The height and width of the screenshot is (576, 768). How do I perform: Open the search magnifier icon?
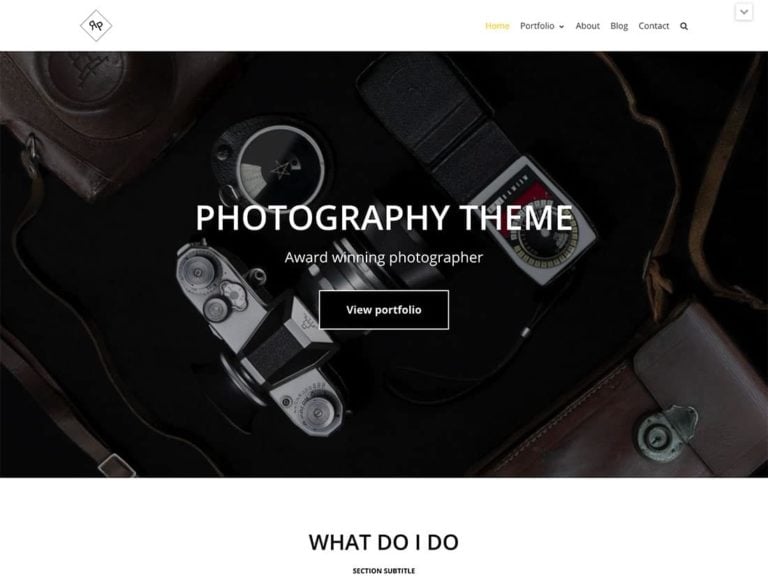pyautogui.click(x=684, y=26)
